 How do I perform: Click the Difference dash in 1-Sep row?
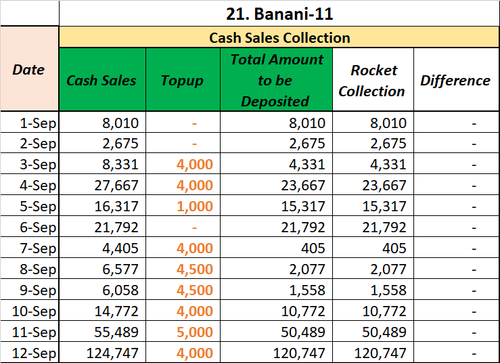pyautogui.click(x=456, y=122)
